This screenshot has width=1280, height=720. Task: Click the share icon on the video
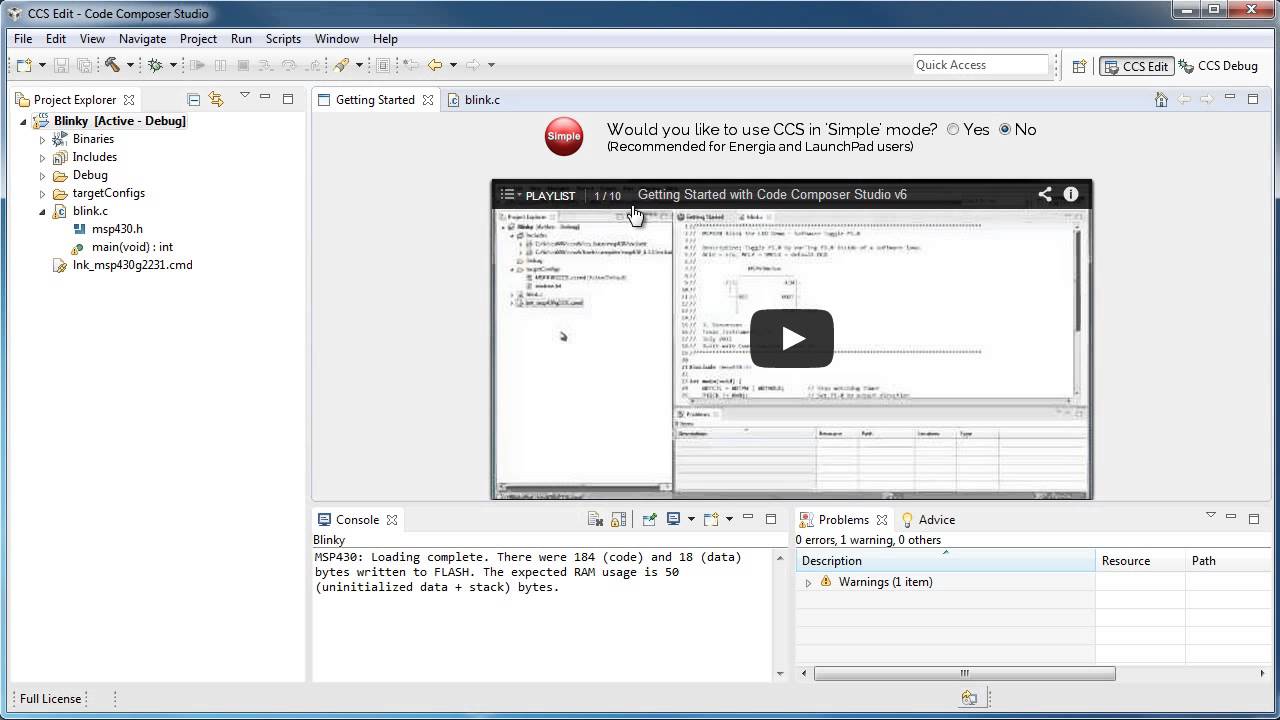[1044, 194]
